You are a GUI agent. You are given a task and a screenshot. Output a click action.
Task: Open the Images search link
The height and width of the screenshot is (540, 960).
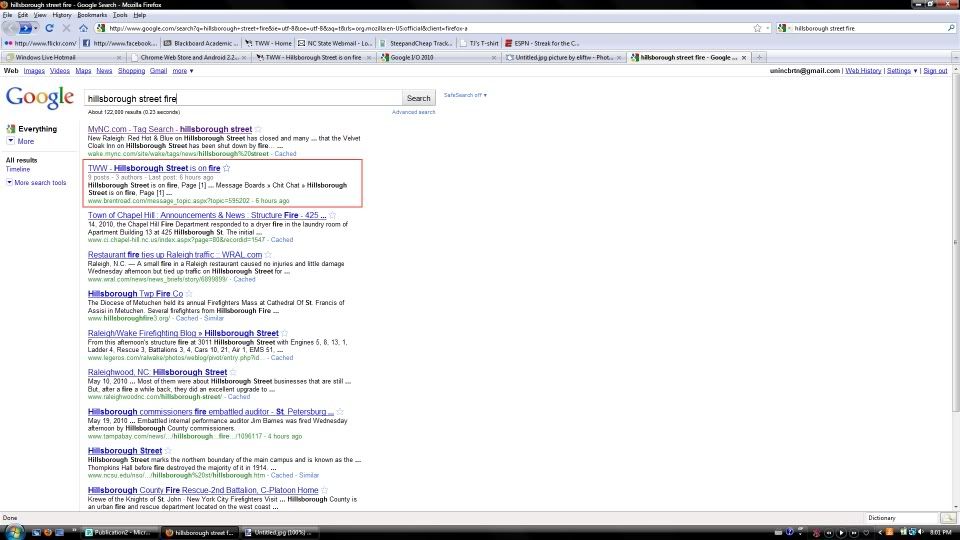click(34, 71)
